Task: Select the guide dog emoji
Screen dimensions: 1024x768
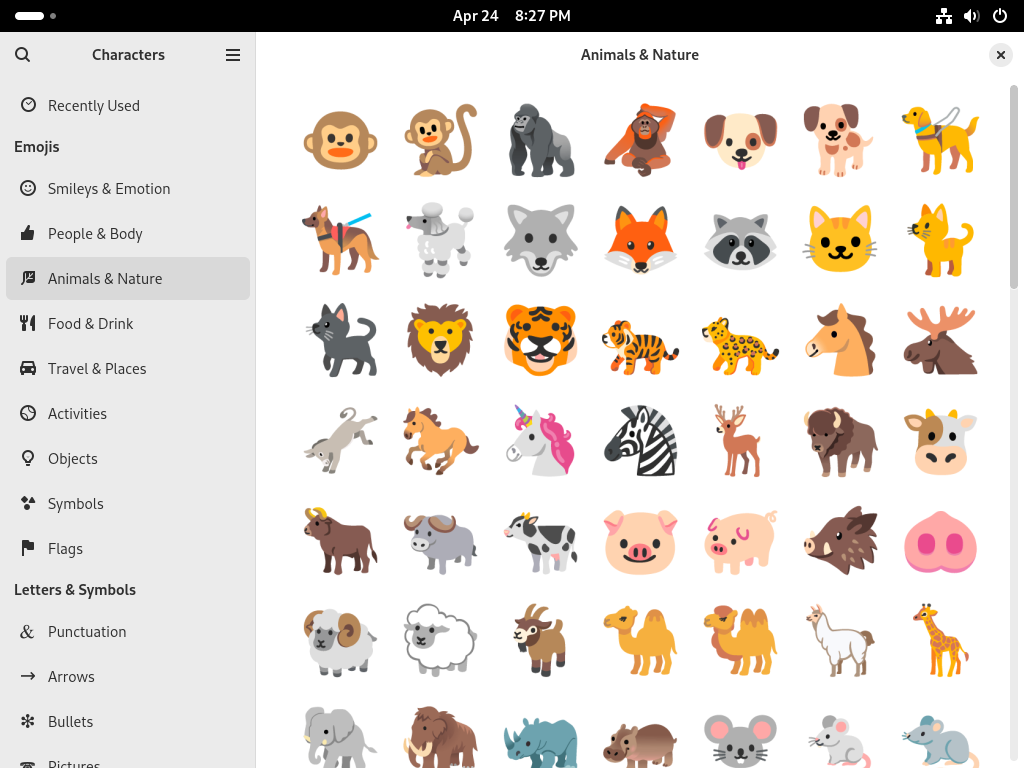Action: point(940,140)
